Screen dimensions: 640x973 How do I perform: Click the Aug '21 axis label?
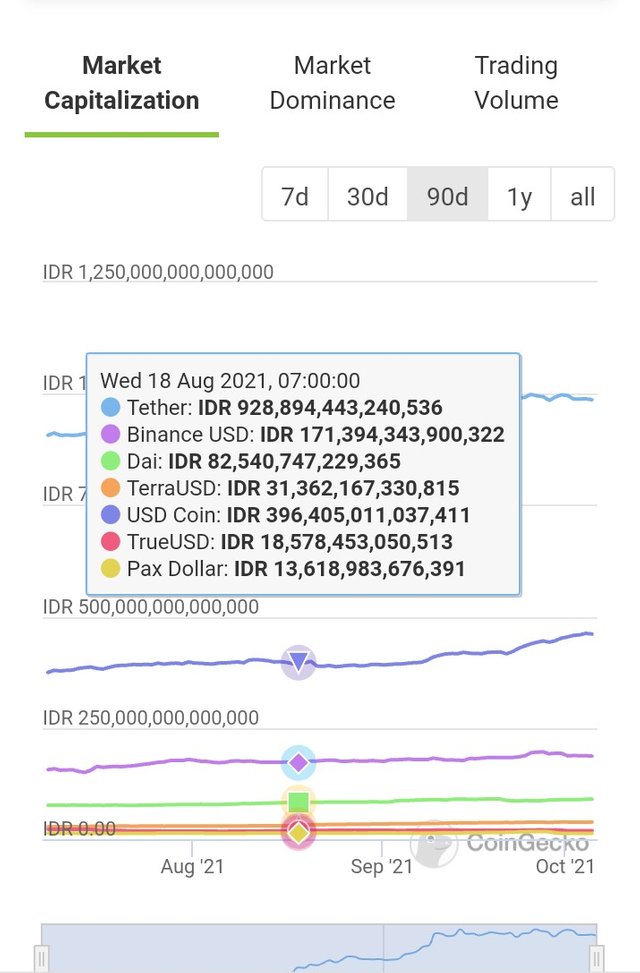coord(192,866)
